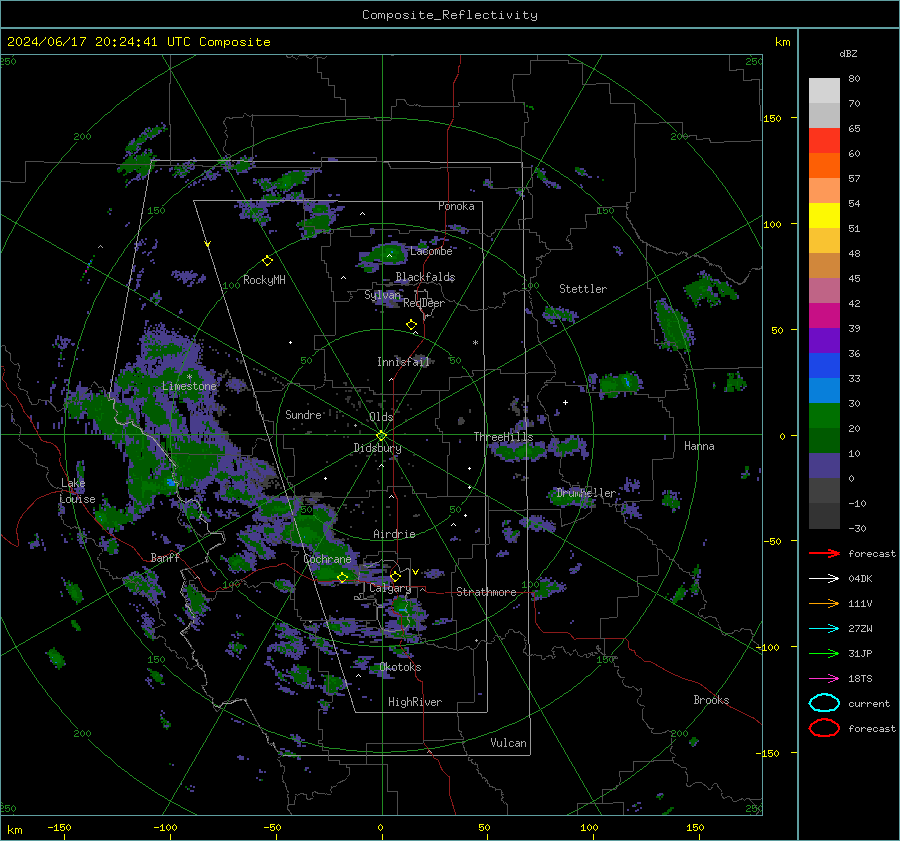The width and height of the screenshot is (900, 841).
Task: Click the Strathmore city label
Action: coord(486,592)
